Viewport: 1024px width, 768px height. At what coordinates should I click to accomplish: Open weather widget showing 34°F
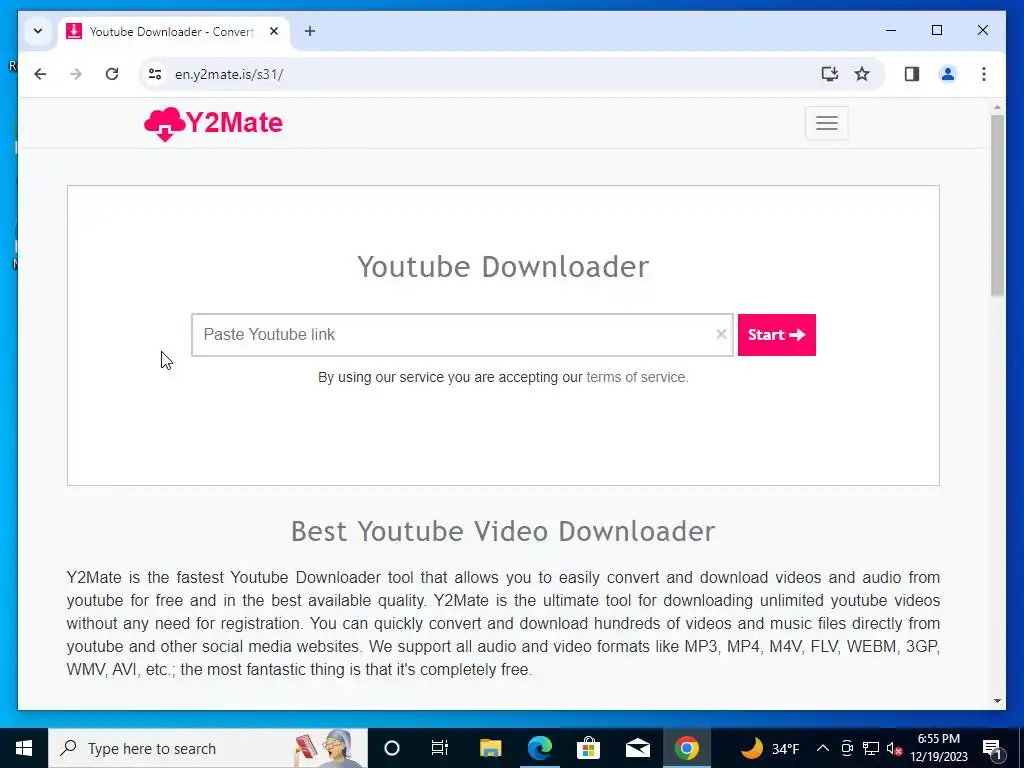pos(771,748)
